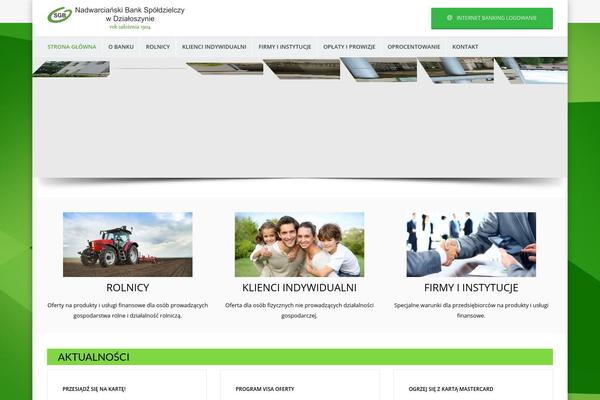Click the business handshake image

pyautogui.click(x=471, y=244)
